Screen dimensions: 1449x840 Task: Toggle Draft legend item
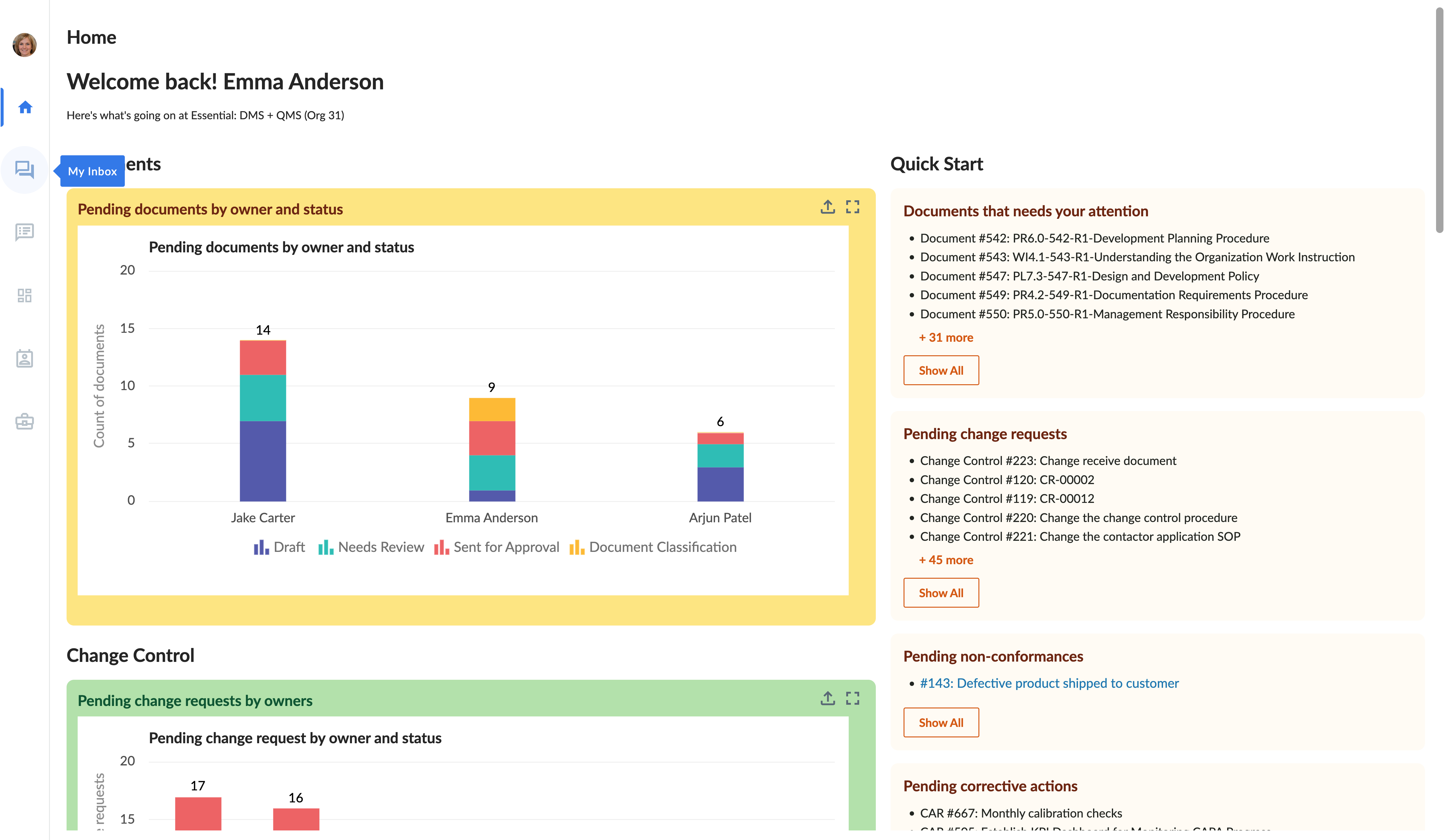pyautogui.click(x=279, y=547)
